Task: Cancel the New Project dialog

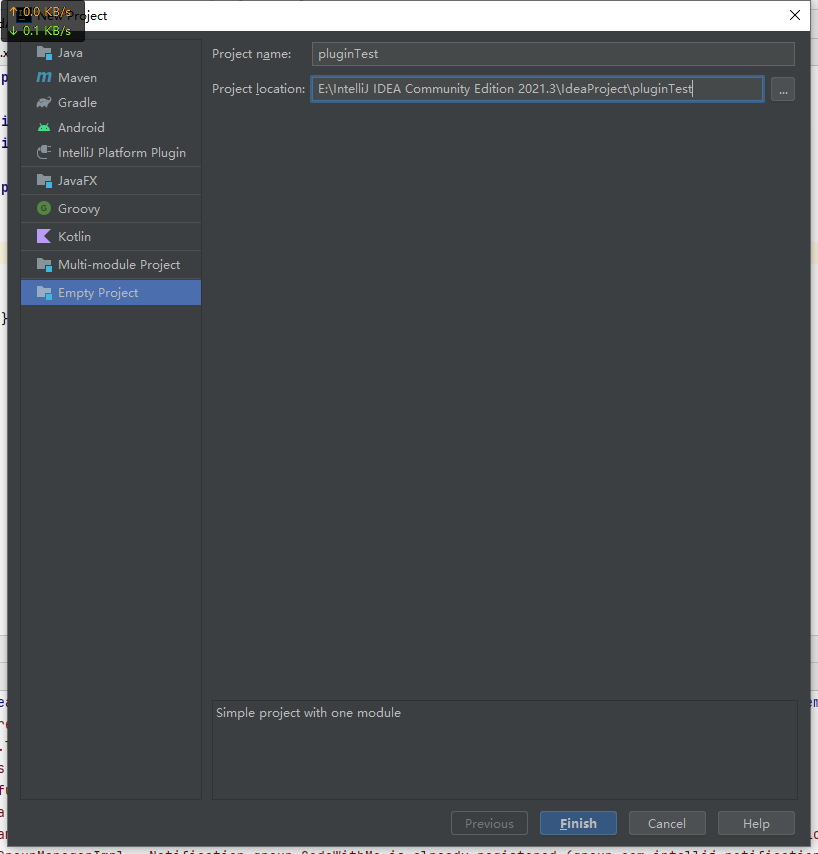Action: (x=667, y=823)
